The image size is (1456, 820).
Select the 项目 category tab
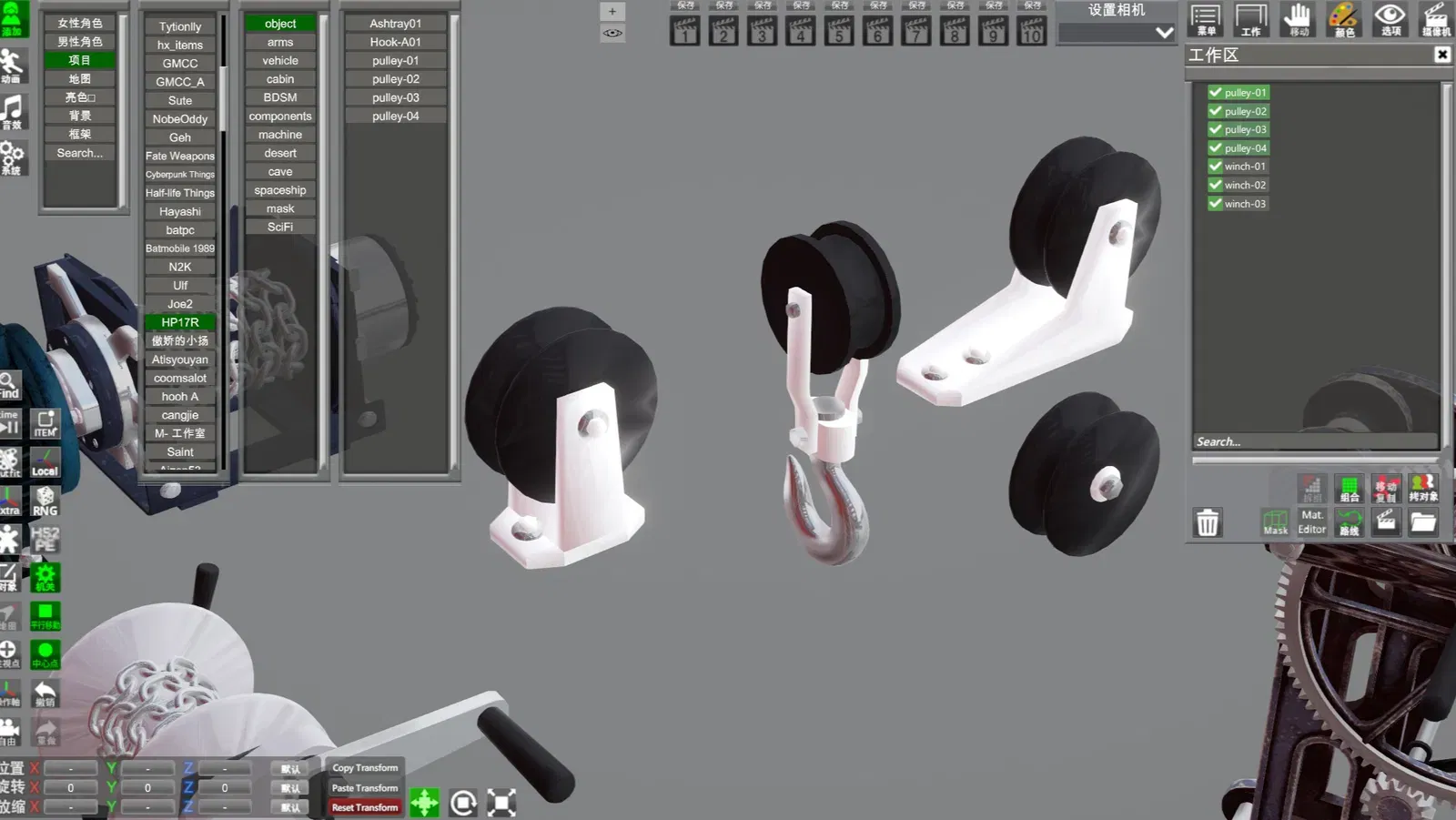pyautogui.click(x=80, y=60)
